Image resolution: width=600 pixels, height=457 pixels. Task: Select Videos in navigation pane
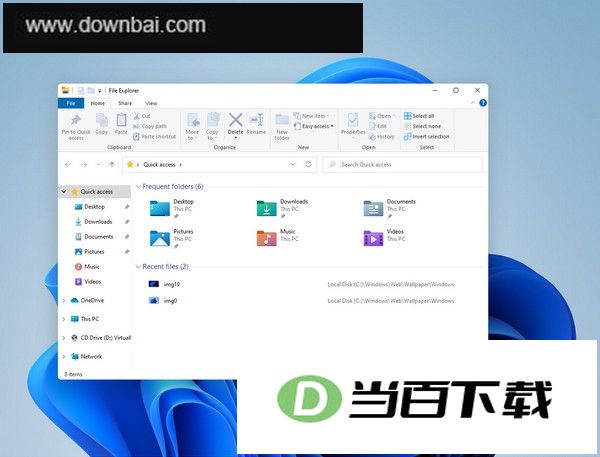coord(93,282)
